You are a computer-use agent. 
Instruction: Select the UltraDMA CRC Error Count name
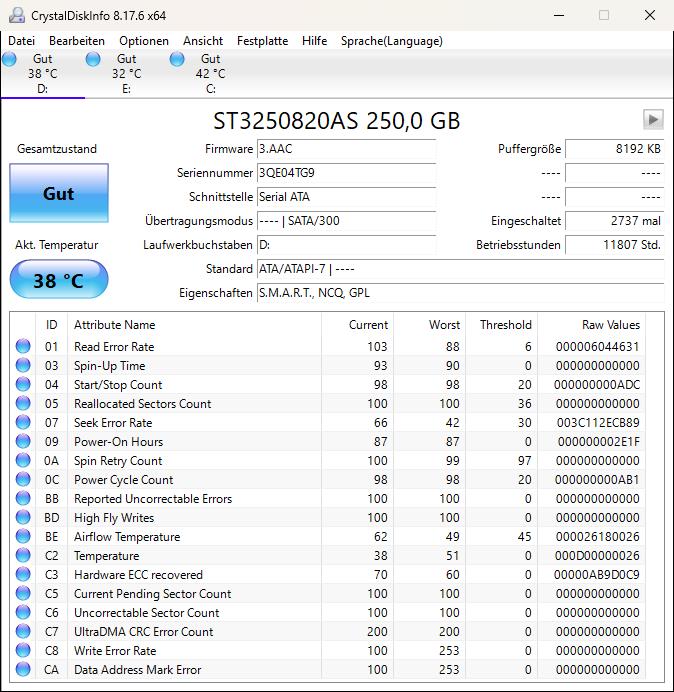click(x=143, y=632)
